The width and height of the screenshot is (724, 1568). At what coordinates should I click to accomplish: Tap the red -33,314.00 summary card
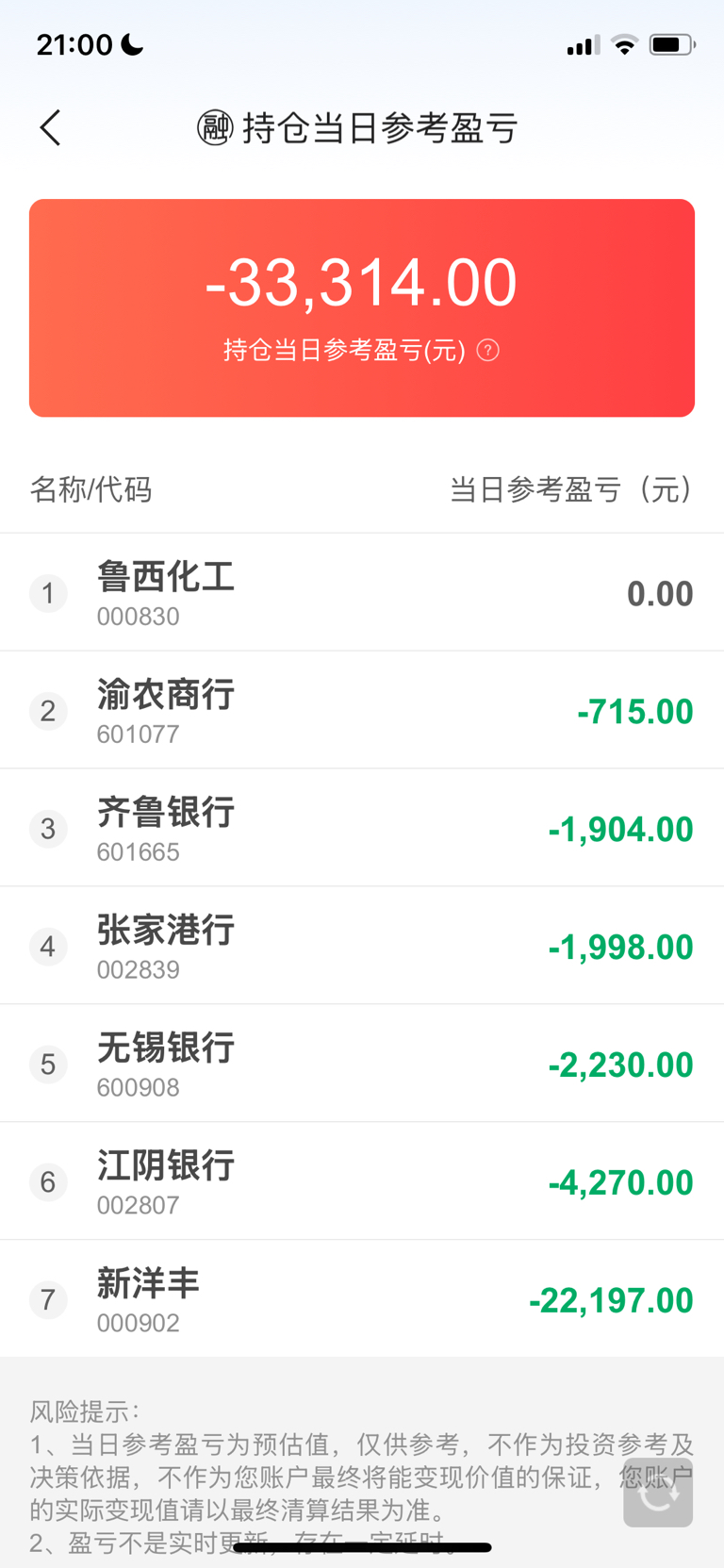[362, 307]
